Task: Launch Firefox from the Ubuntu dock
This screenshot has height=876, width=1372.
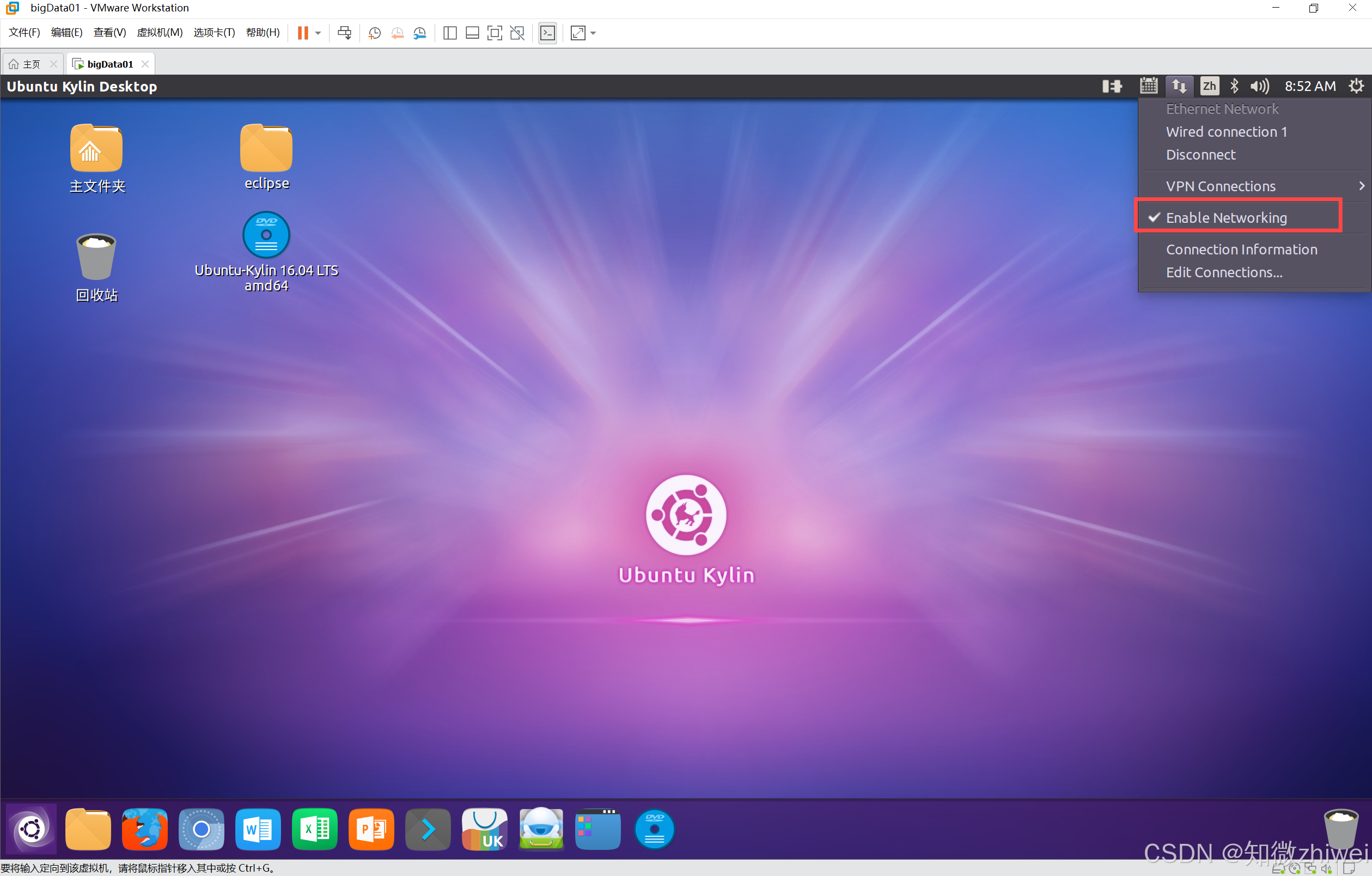Action: point(145,829)
